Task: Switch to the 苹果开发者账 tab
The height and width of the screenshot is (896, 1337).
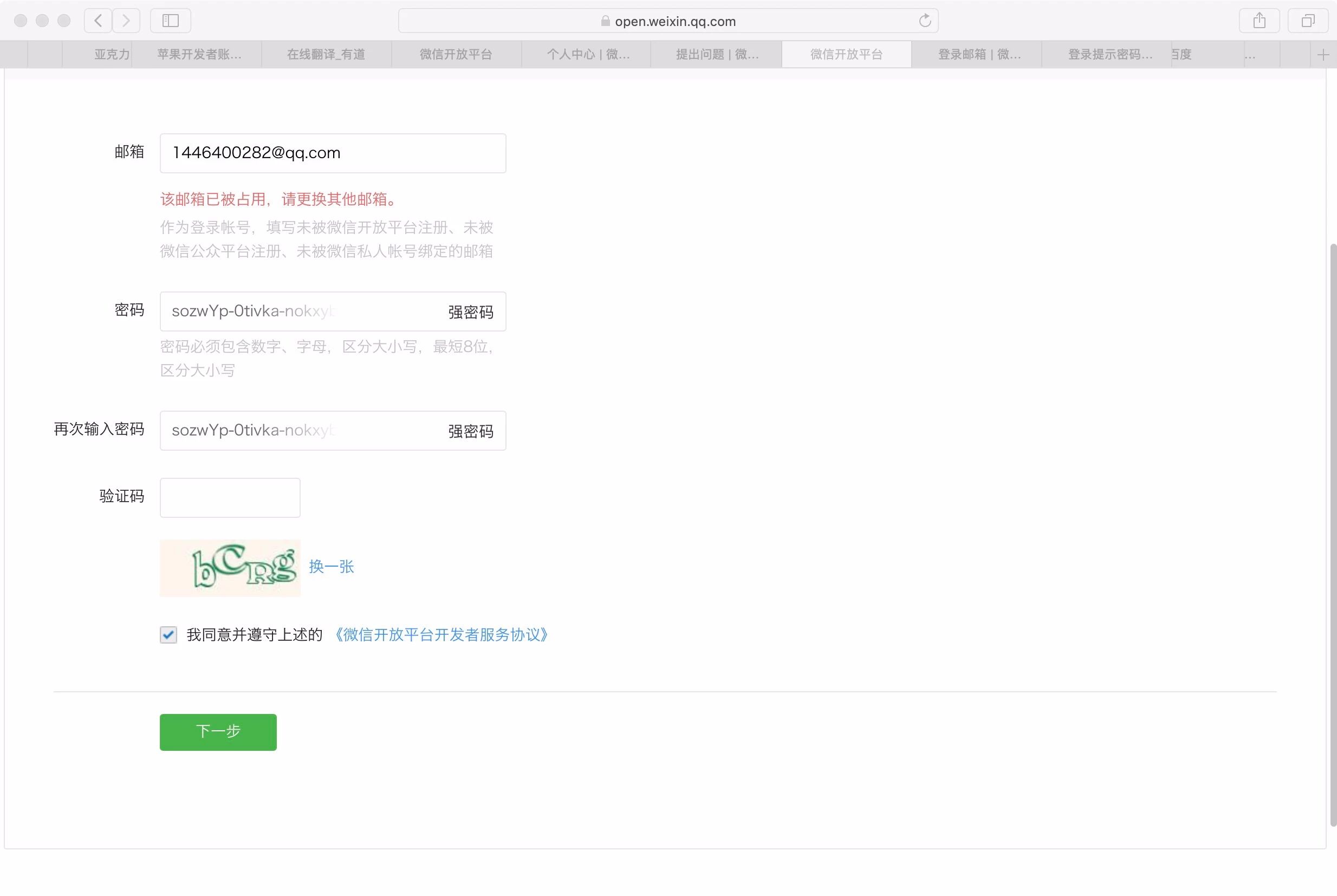Action: (199, 55)
